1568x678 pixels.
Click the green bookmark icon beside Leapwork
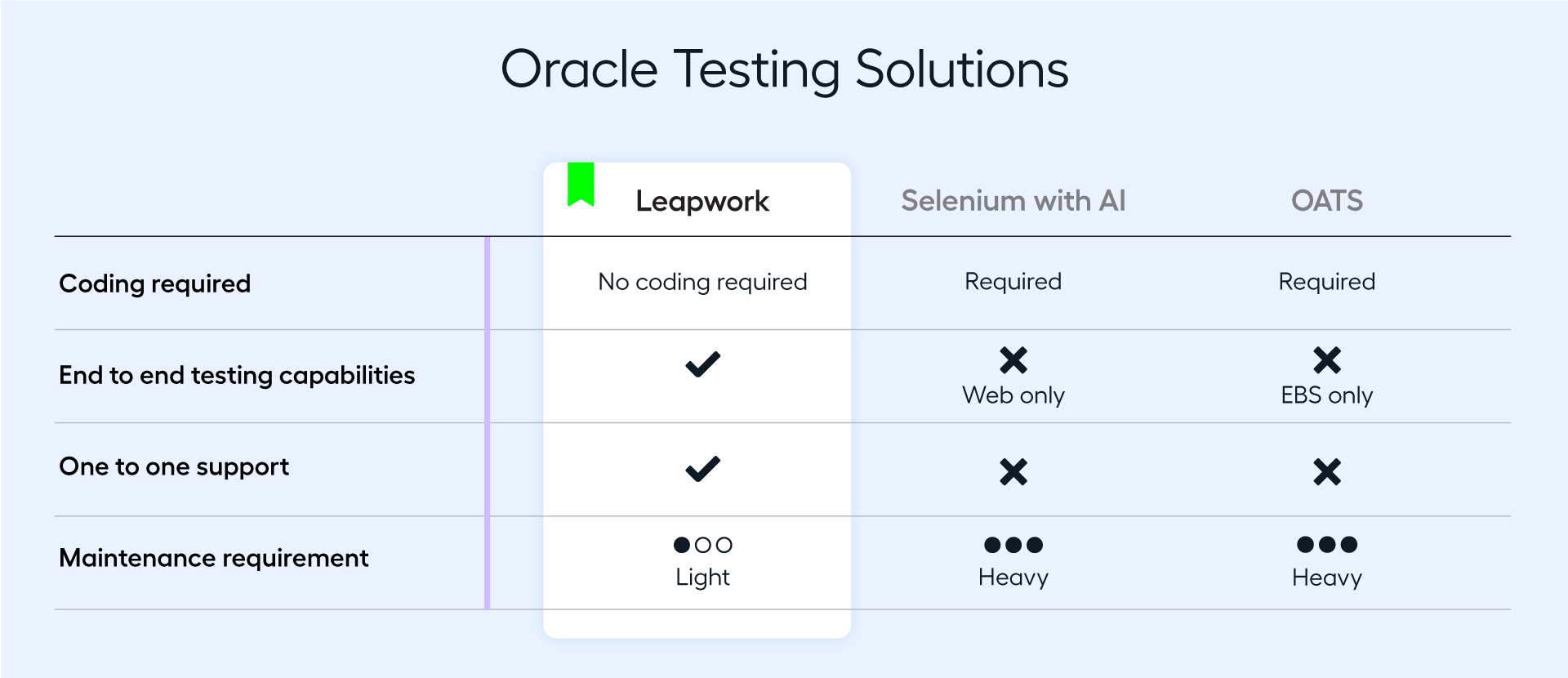(581, 185)
